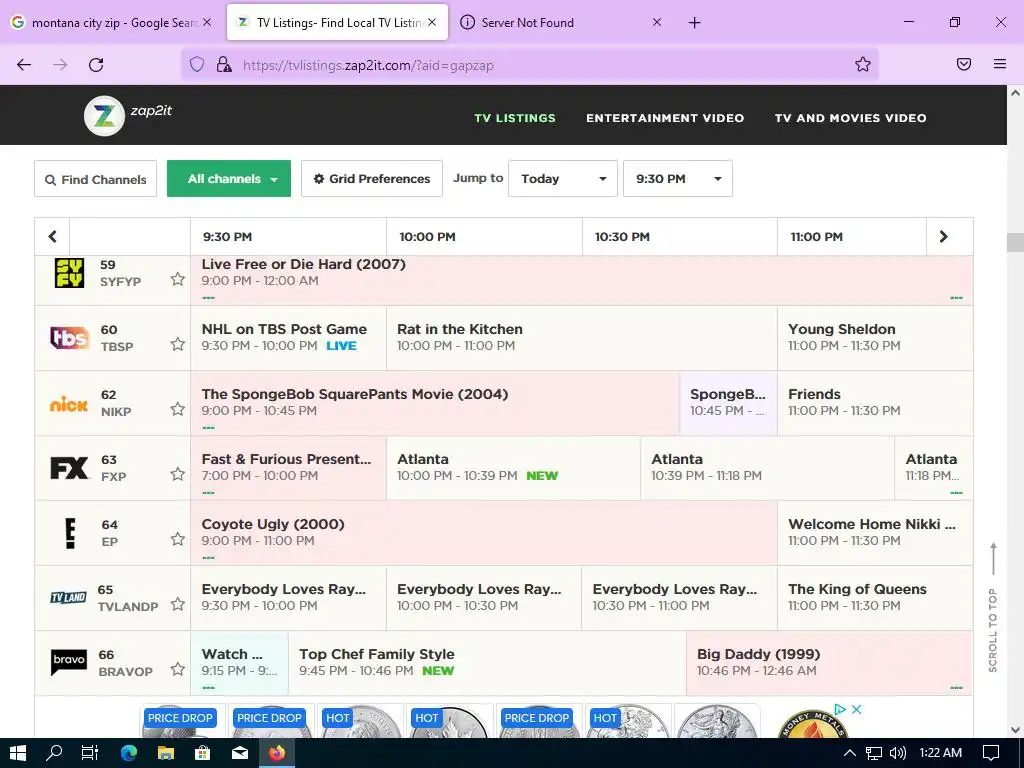Open The King of Queens listing

(x=875, y=598)
